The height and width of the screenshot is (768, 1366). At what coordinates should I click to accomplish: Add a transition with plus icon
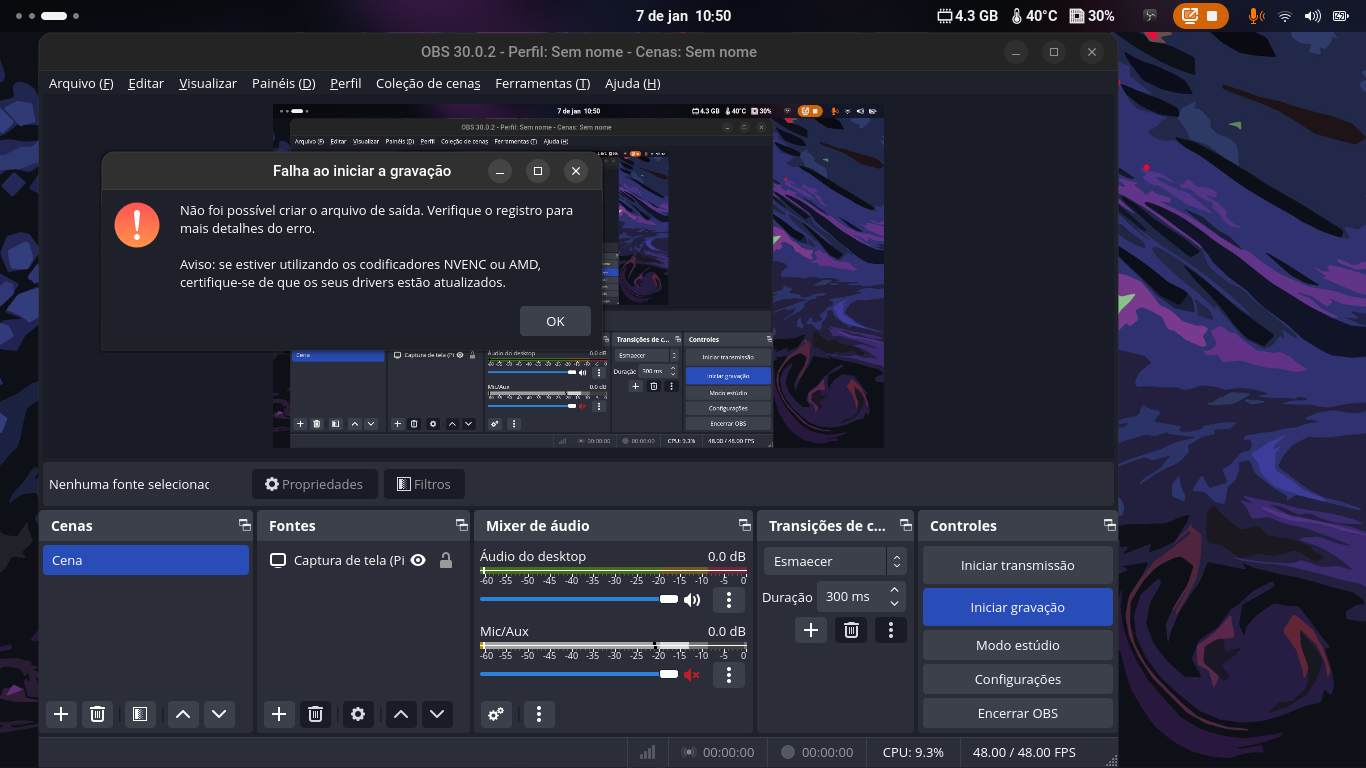(811, 630)
